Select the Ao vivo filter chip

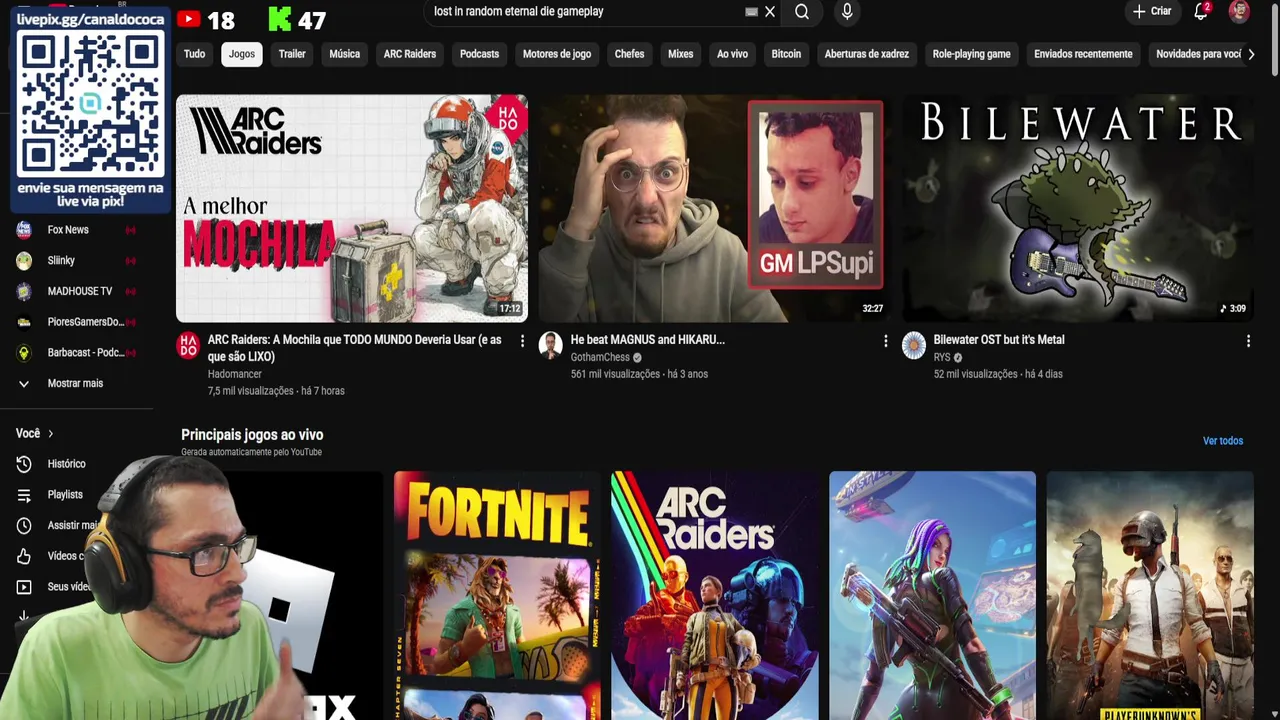(x=732, y=54)
